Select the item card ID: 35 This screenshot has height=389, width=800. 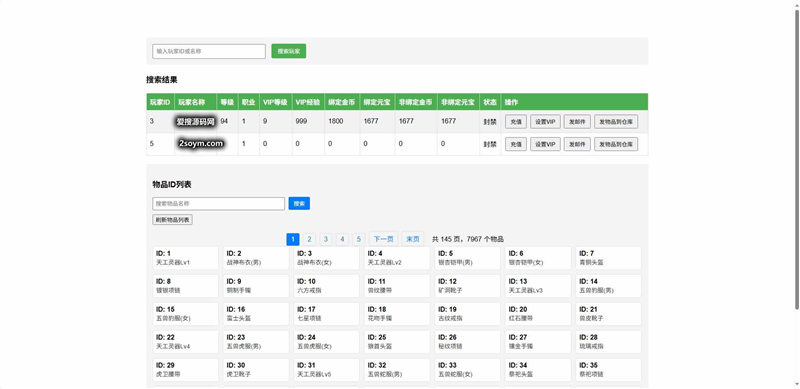pos(608,370)
